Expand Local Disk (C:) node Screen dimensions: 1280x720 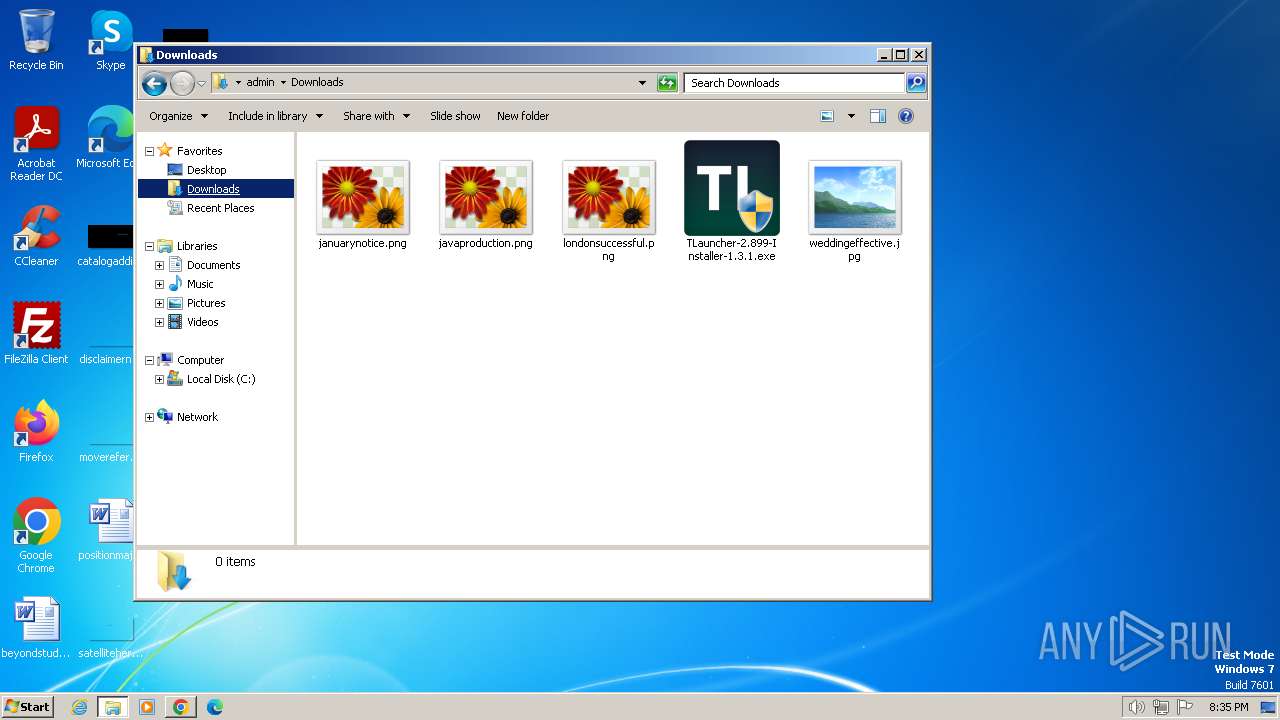[x=159, y=379]
